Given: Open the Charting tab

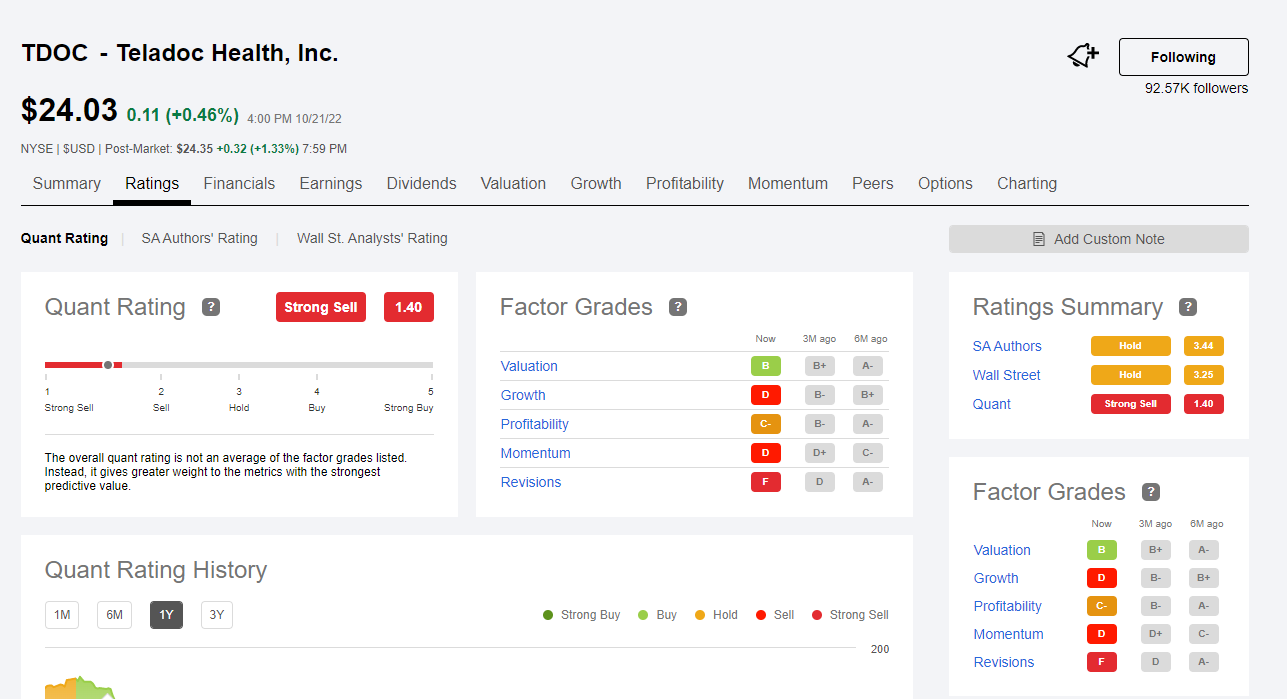Looking at the screenshot, I should tap(1027, 184).
